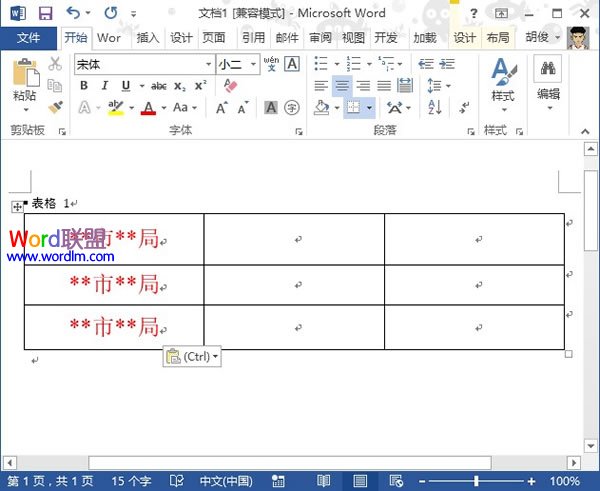
Task: Click the horizontal scrollbar thumb
Action: (290, 463)
